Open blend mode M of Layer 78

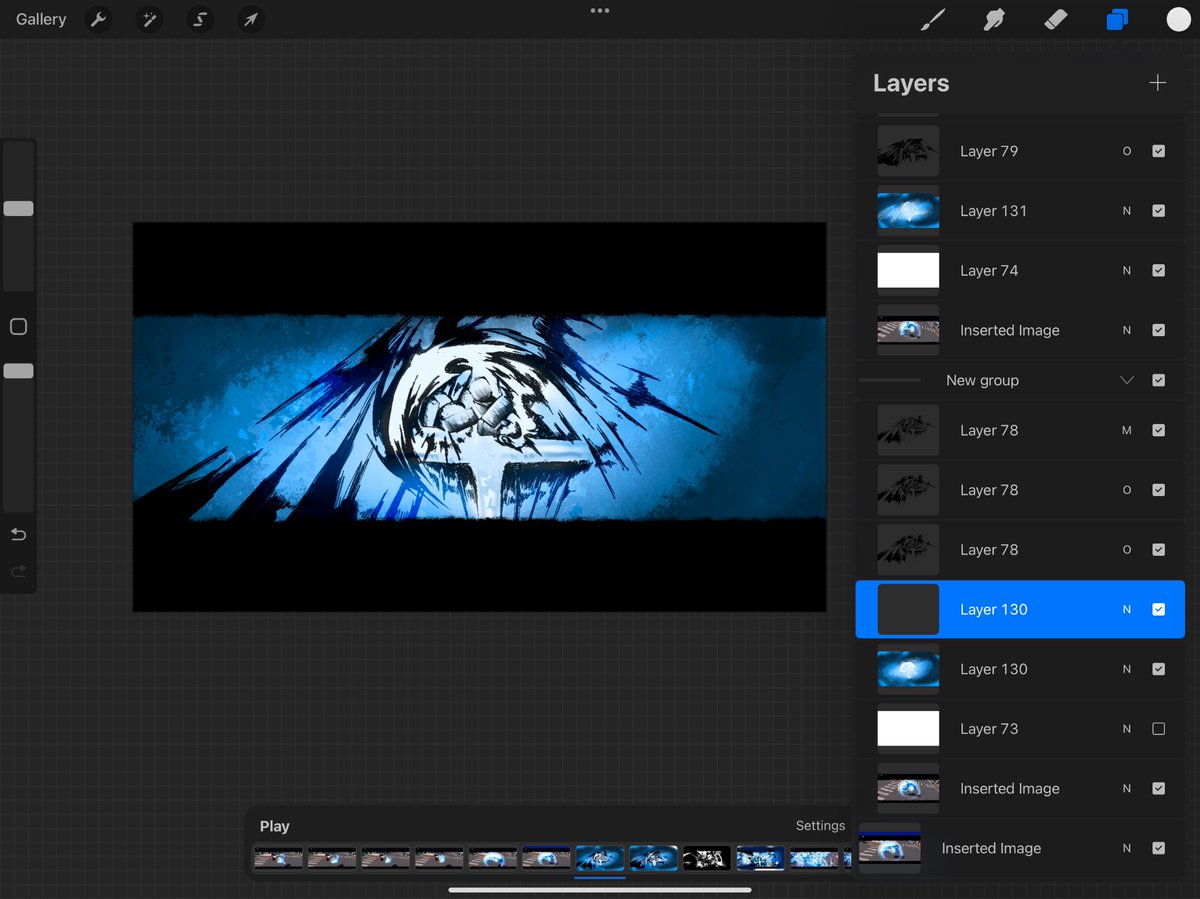1127,430
